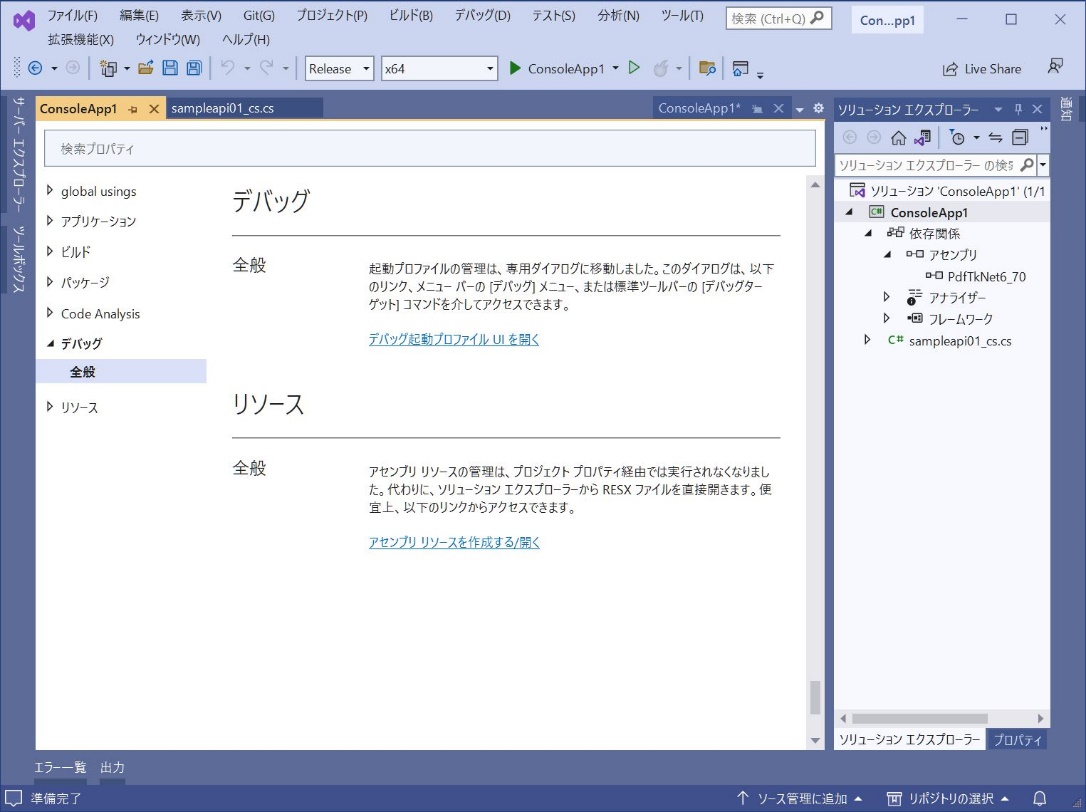Expand the アナライザー node in the tree
Image resolution: width=1086 pixels, height=812 pixels.
(x=886, y=297)
